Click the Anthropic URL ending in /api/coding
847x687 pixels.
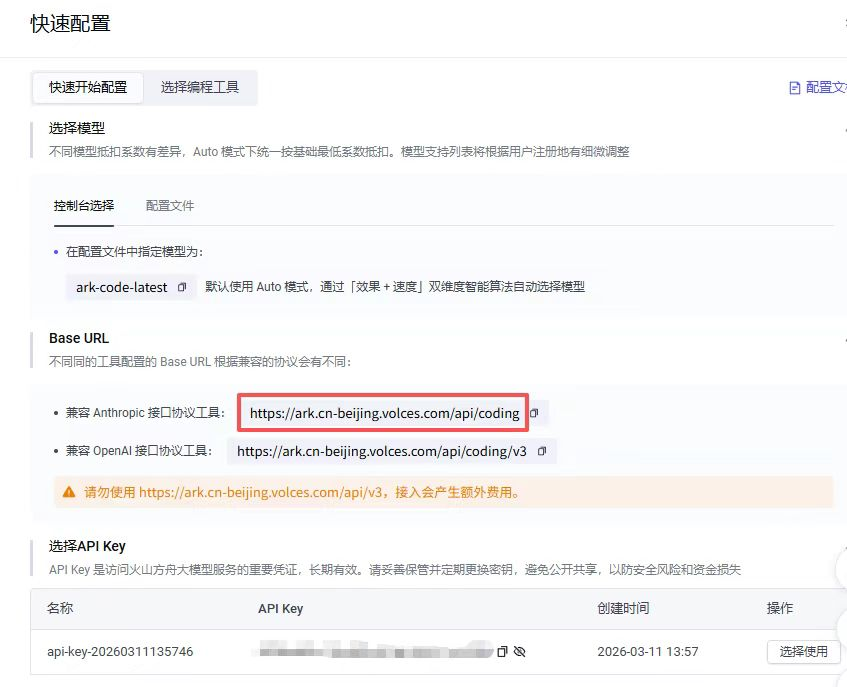(384, 413)
